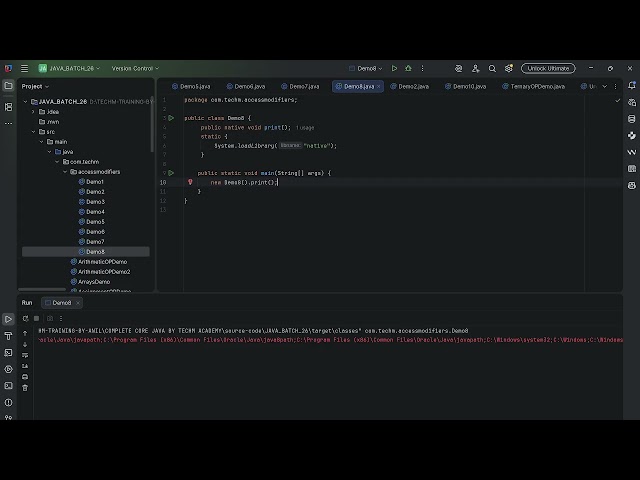Viewport: 640px width, 480px height.
Task: Open Project view options dropdown
Action: coord(35,87)
